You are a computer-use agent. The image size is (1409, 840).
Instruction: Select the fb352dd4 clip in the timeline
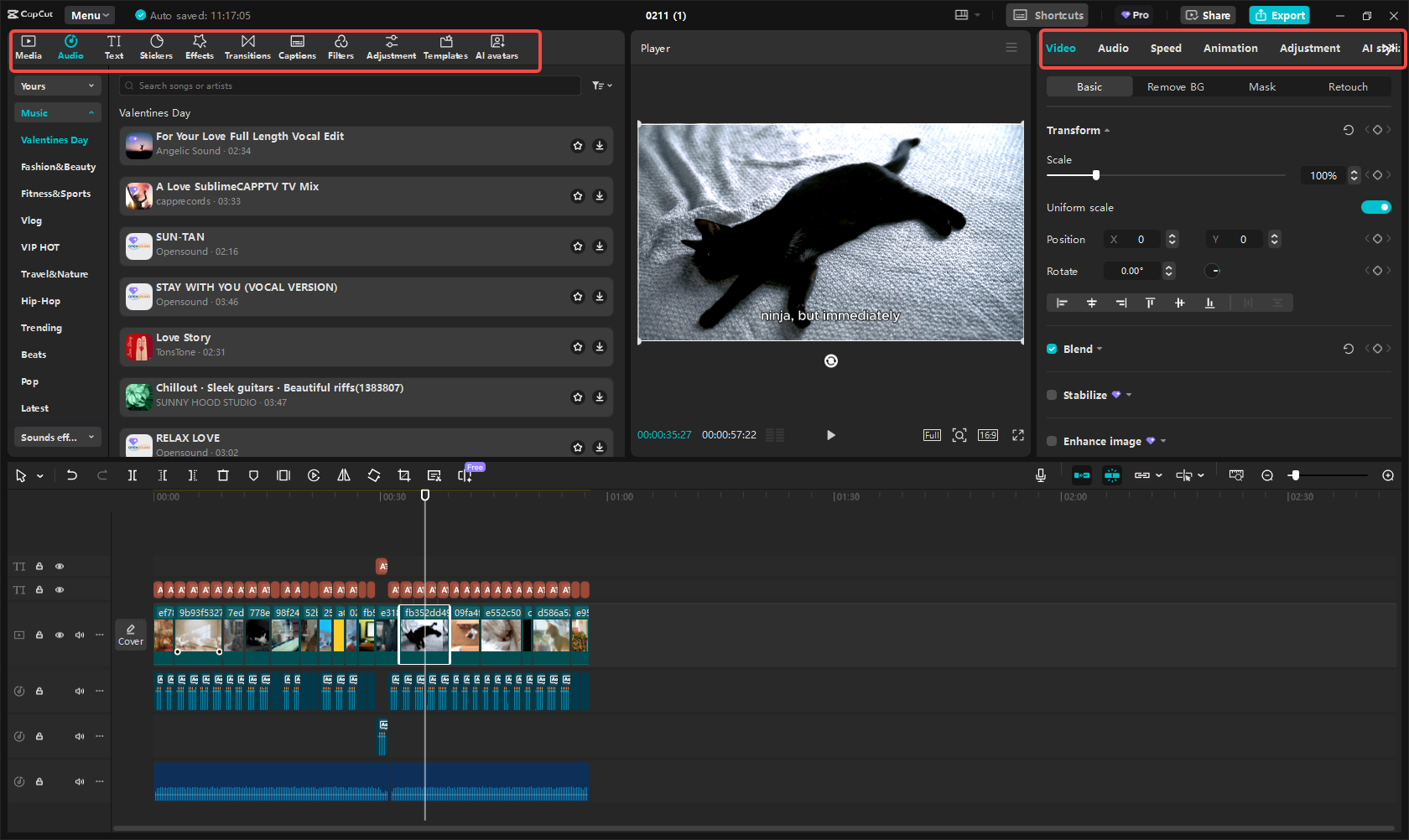[424, 635]
